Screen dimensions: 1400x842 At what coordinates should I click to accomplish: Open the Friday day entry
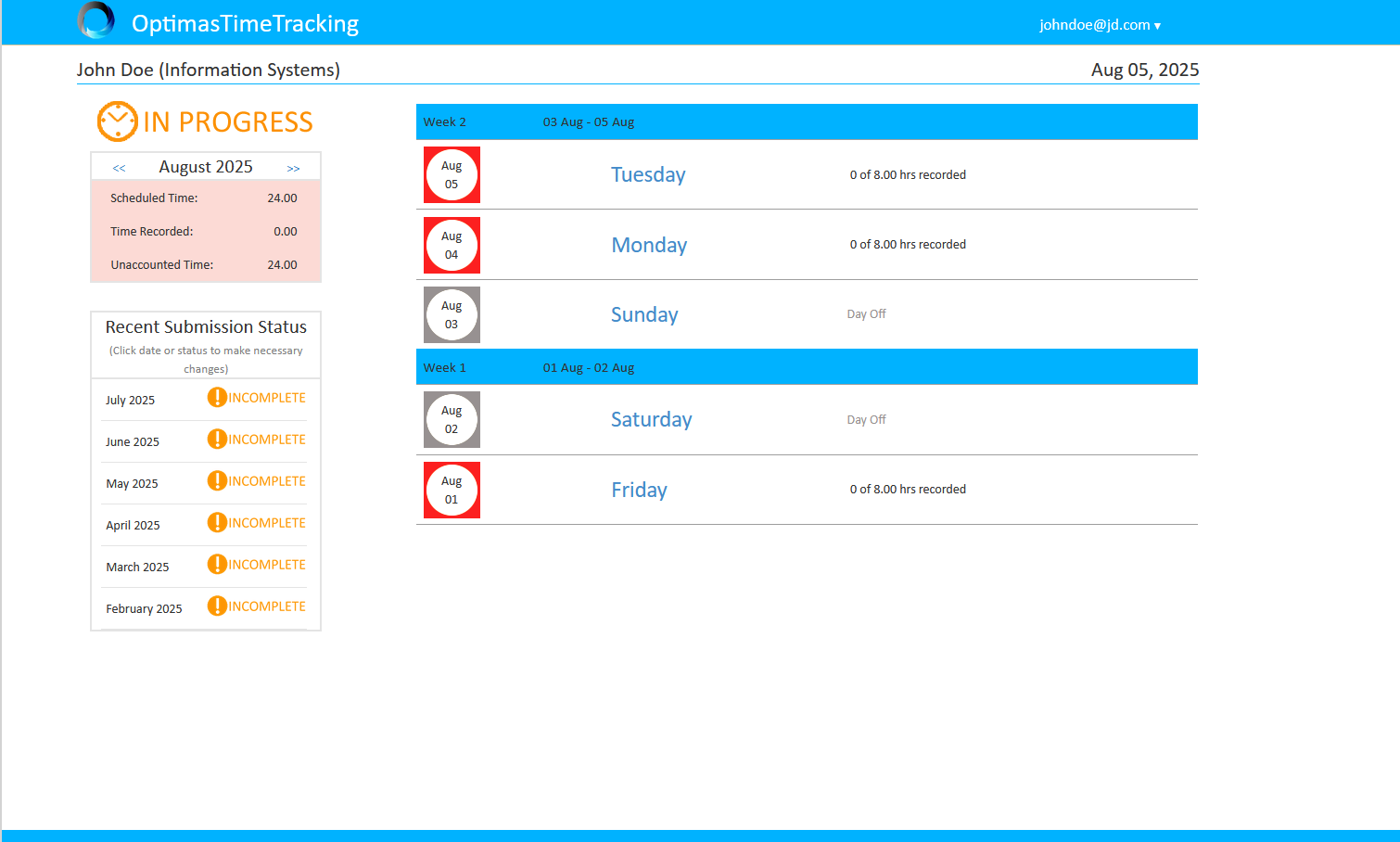point(639,490)
